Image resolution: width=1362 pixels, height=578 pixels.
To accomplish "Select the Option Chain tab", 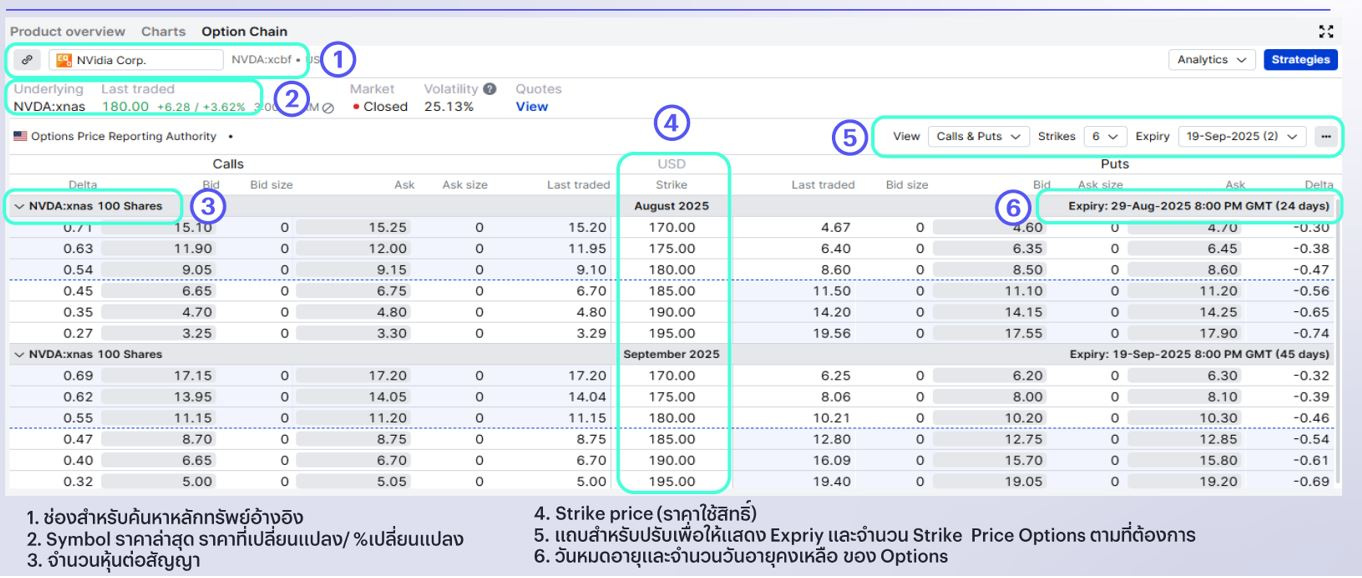I will (x=244, y=32).
